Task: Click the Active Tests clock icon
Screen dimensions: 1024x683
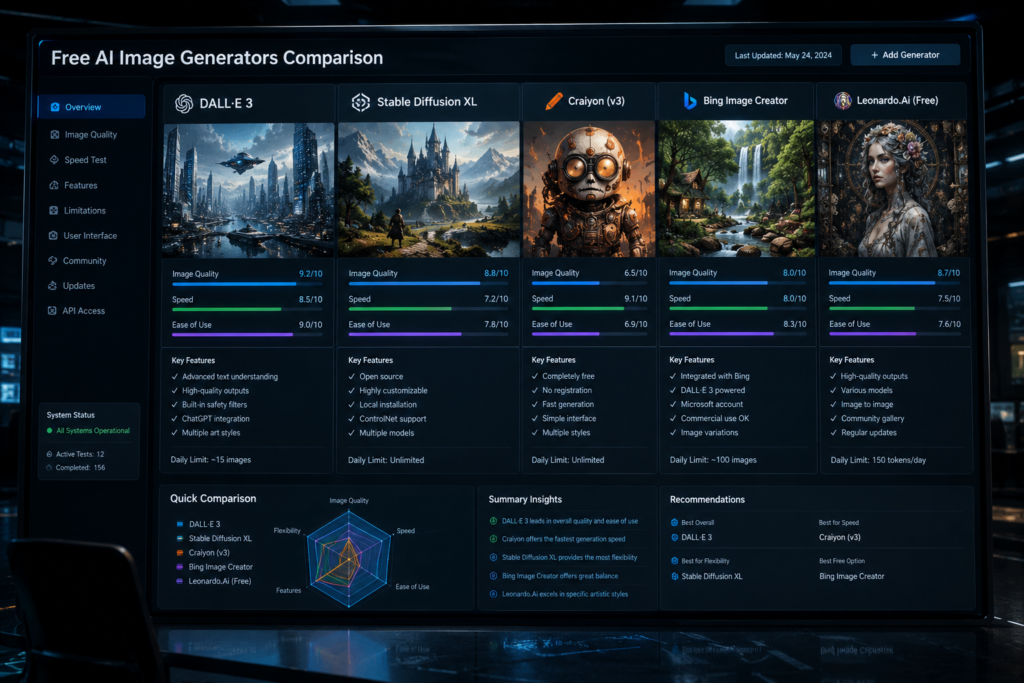Action: 50,454
